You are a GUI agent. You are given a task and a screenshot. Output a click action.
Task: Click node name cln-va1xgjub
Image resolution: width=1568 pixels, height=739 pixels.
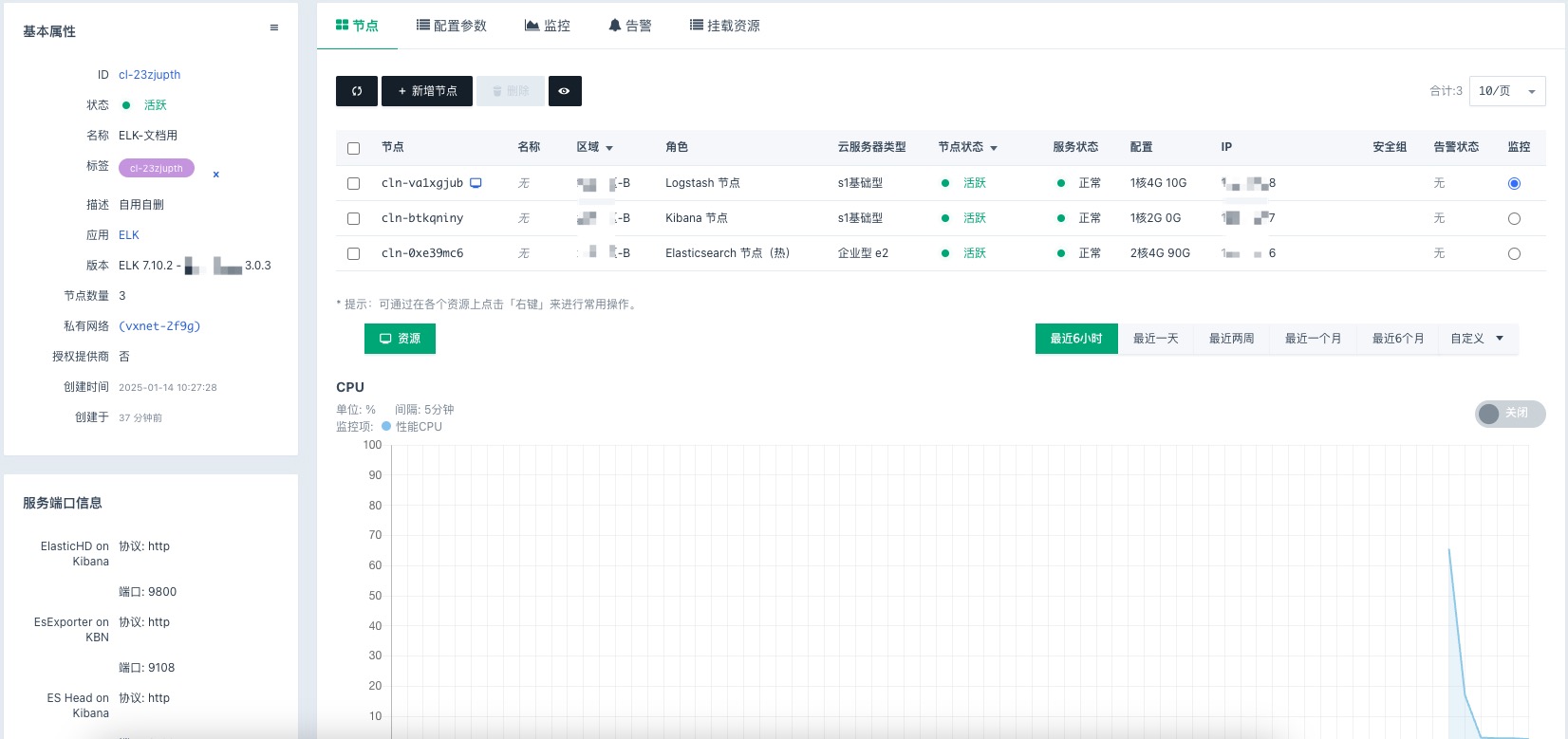coord(422,183)
